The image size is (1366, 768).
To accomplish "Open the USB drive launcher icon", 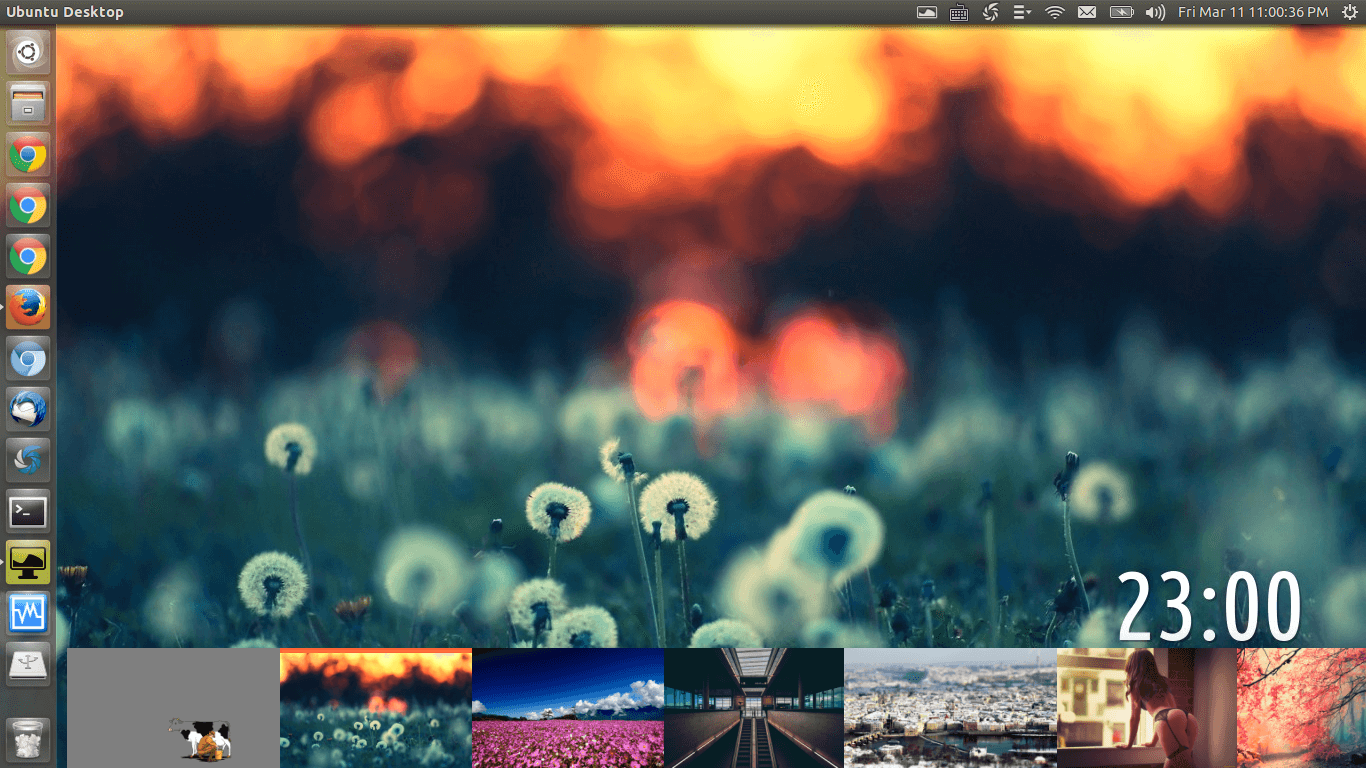I will coord(28,664).
